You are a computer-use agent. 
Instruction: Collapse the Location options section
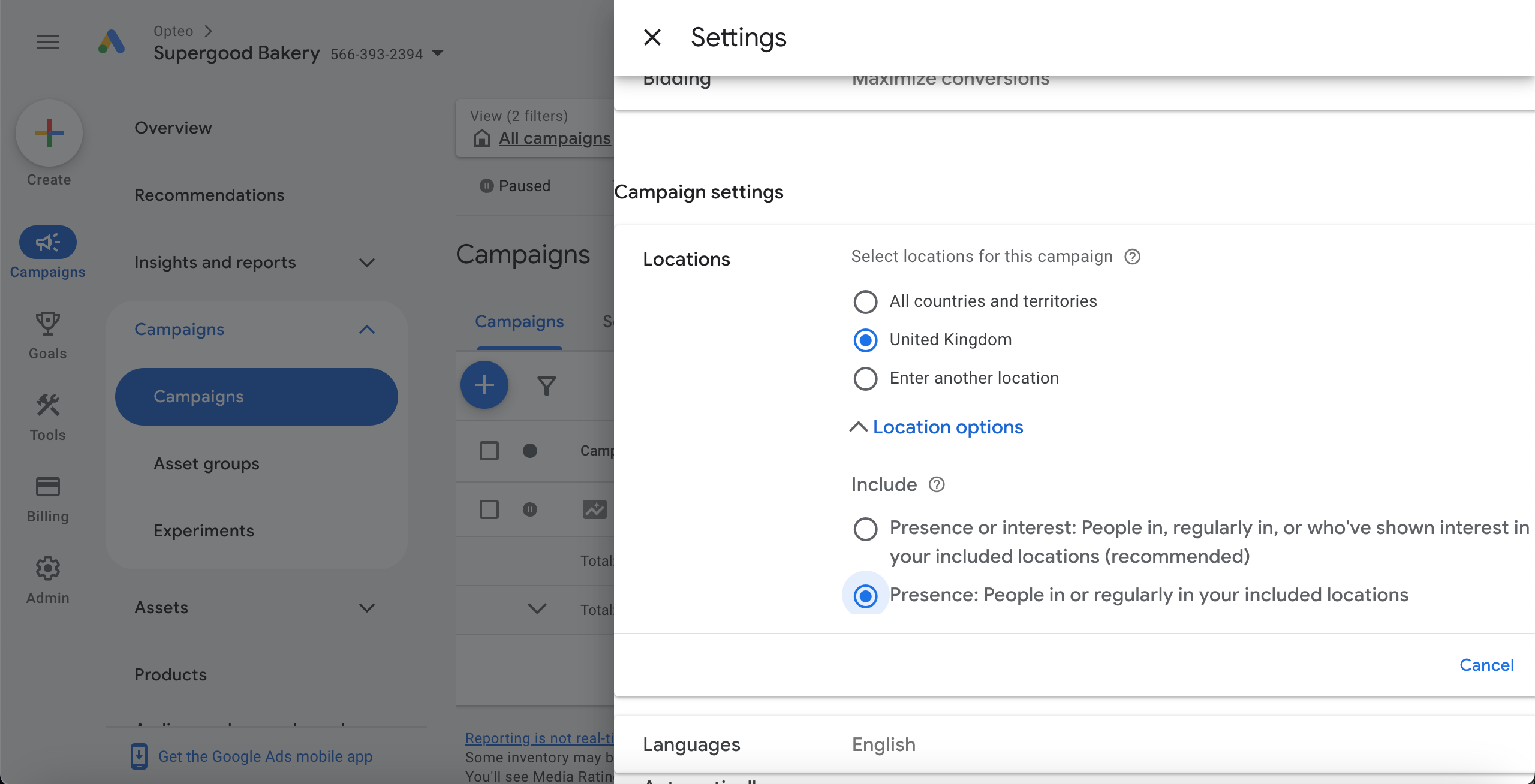[937, 427]
